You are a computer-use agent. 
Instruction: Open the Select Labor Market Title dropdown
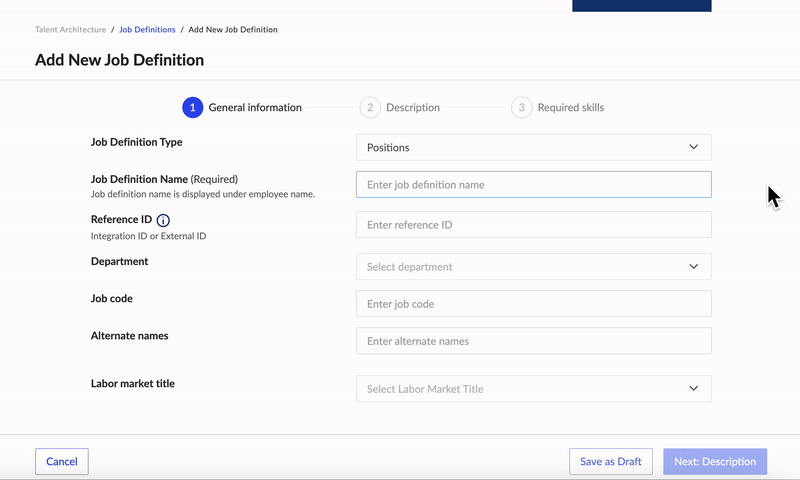(534, 389)
